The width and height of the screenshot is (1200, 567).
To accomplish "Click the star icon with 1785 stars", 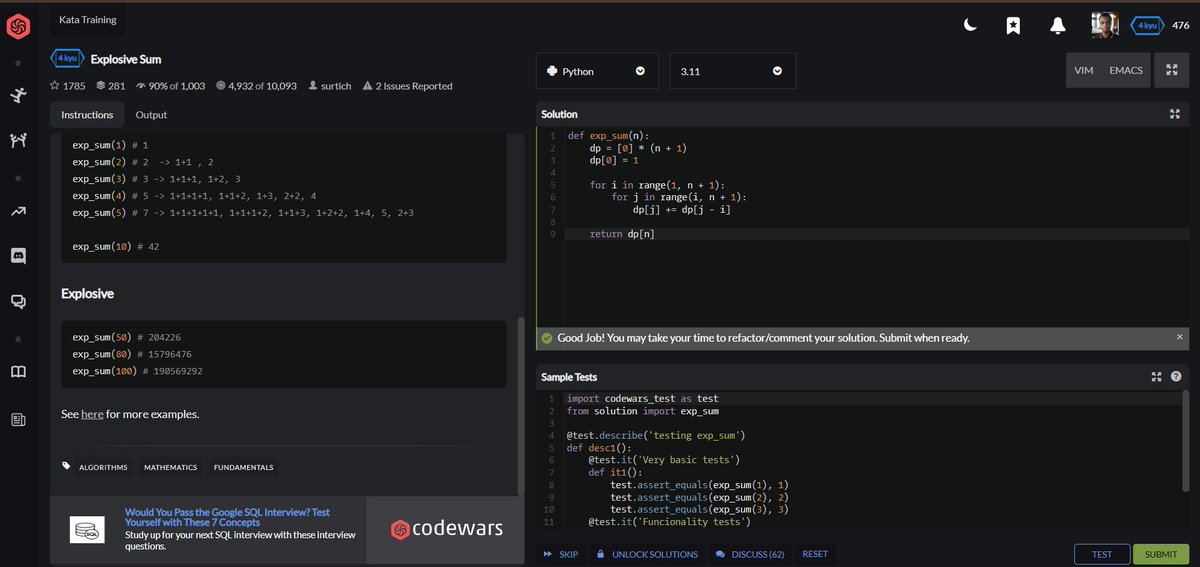I will coord(68,86).
